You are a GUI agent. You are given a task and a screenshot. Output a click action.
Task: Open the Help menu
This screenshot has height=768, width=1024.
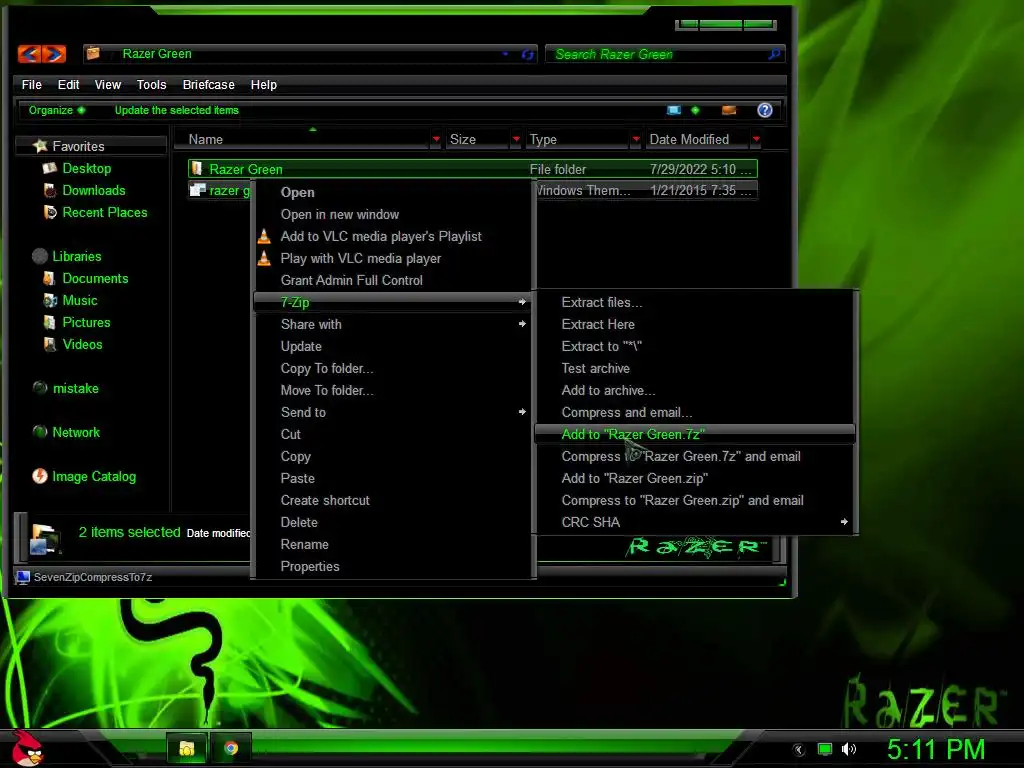point(264,85)
